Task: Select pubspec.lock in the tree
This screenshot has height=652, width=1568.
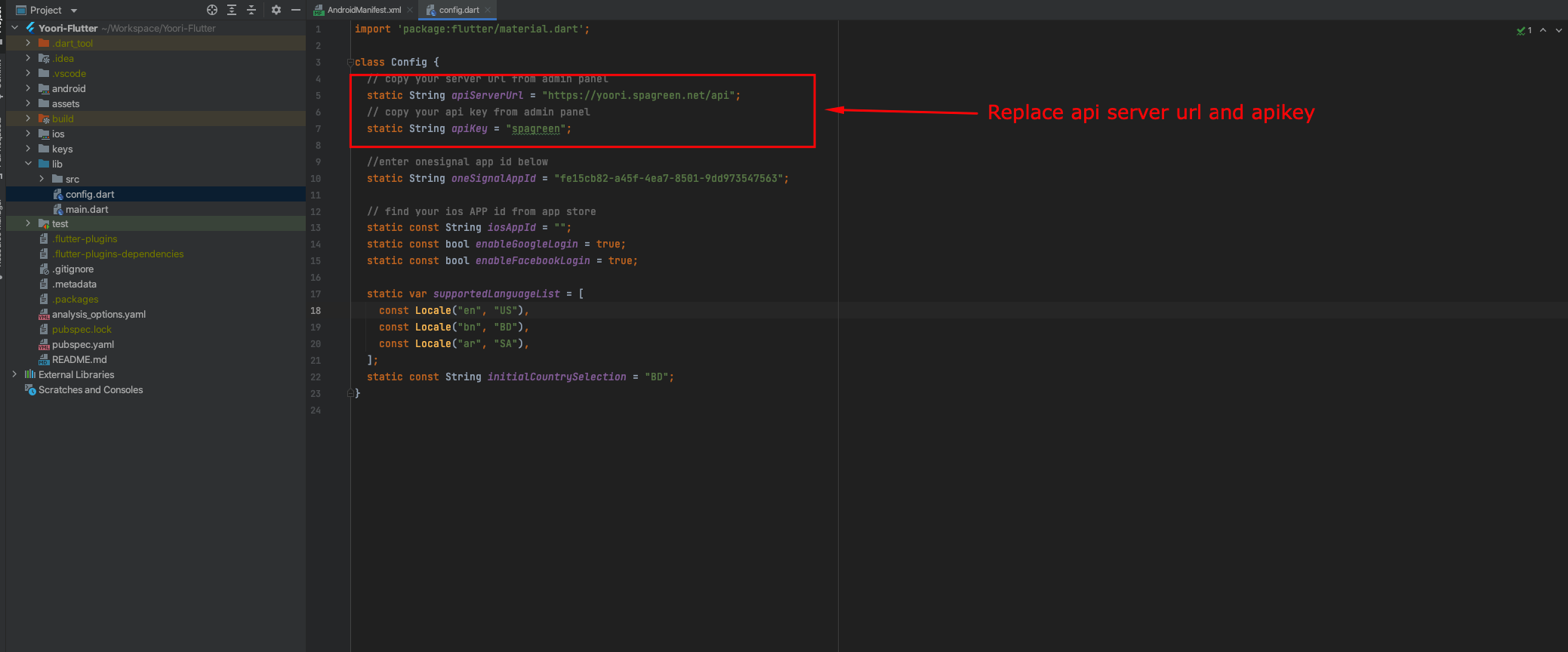Action: point(82,329)
